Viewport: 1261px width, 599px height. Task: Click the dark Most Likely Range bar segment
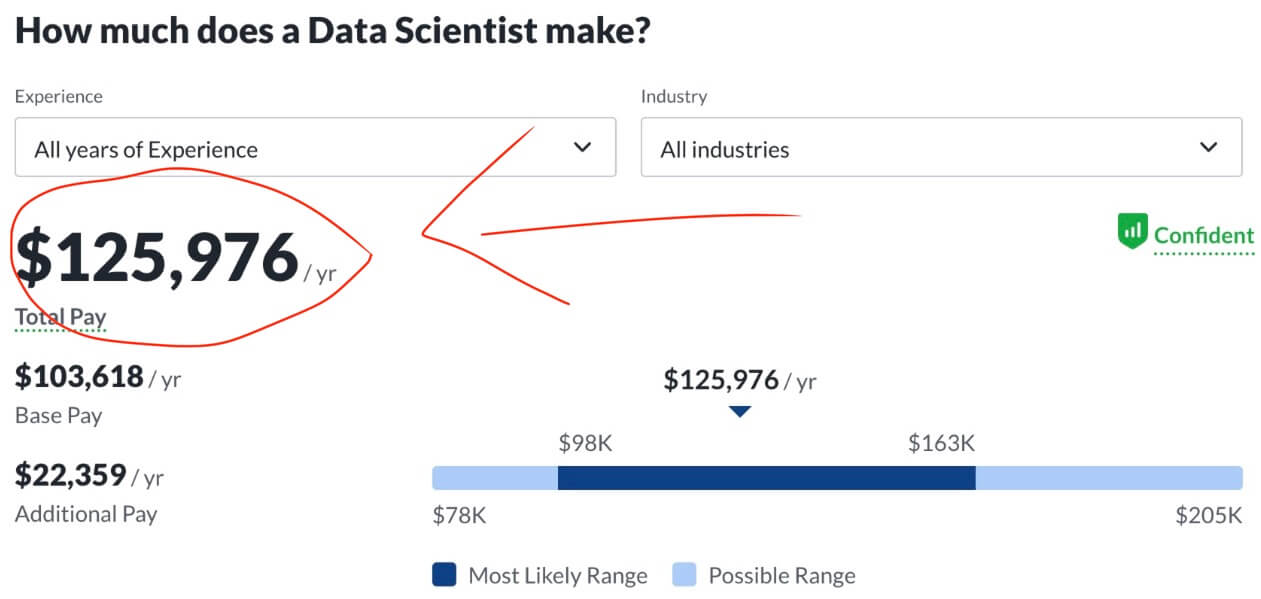click(766, 479)
